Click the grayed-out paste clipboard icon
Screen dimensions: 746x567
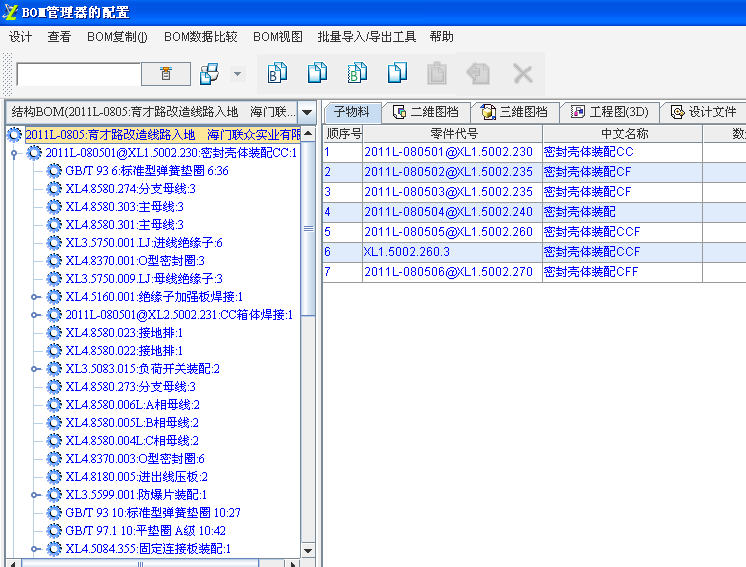tap(437, 73)
